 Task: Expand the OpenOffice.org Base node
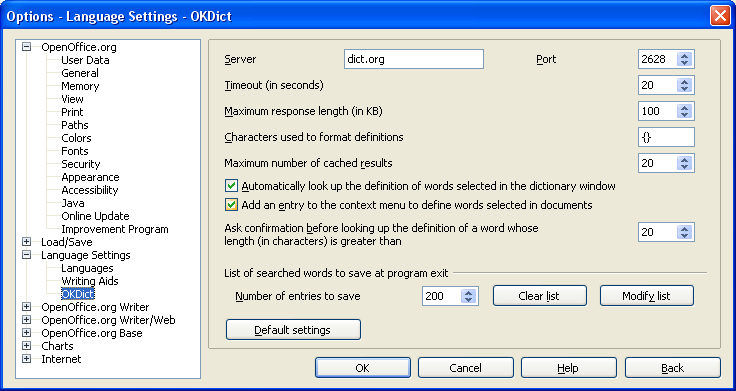click(26, 333)
